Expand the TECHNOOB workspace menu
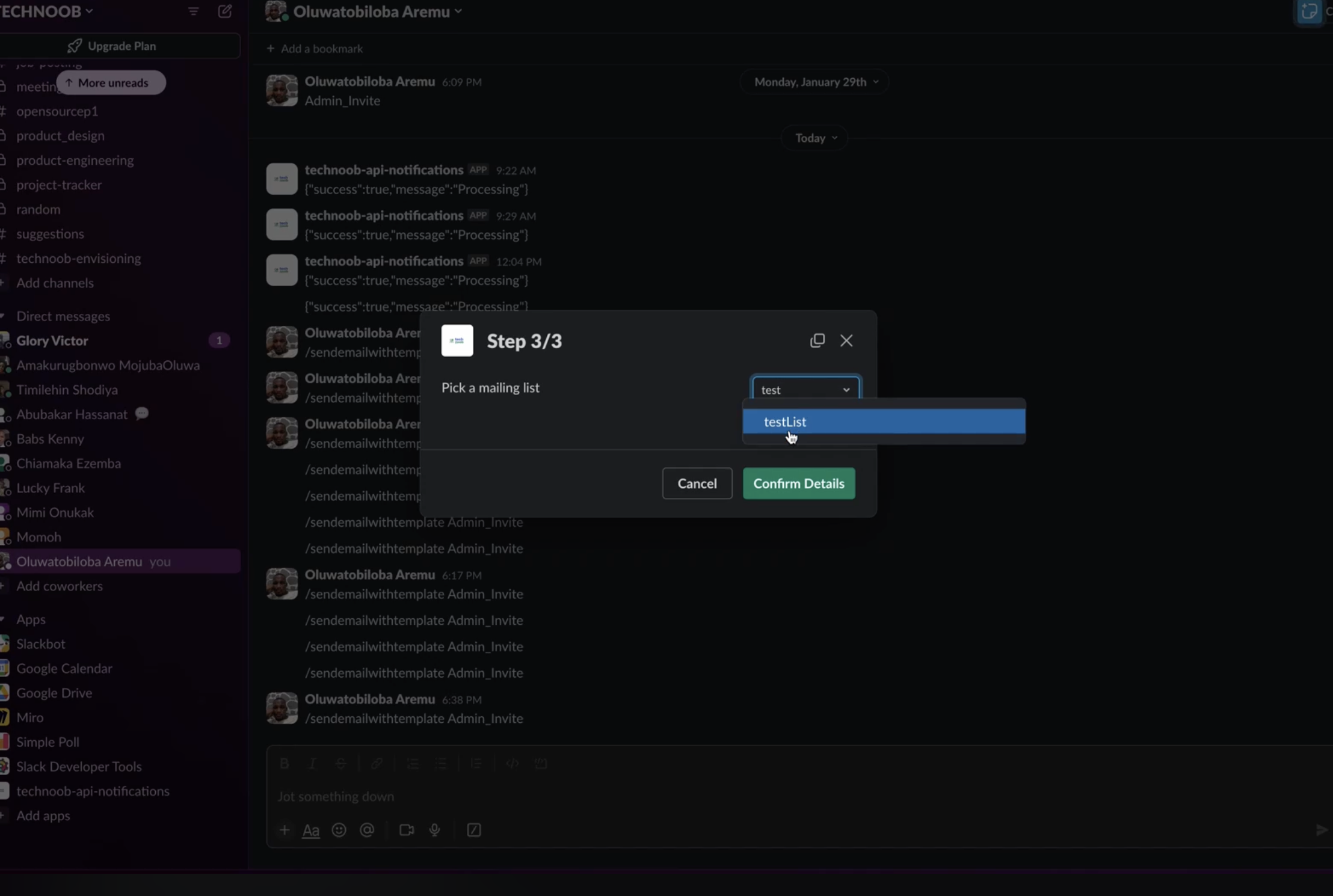Image resolution: width=1333 pixels, height=896 pixels. click(x=48, y=10)
